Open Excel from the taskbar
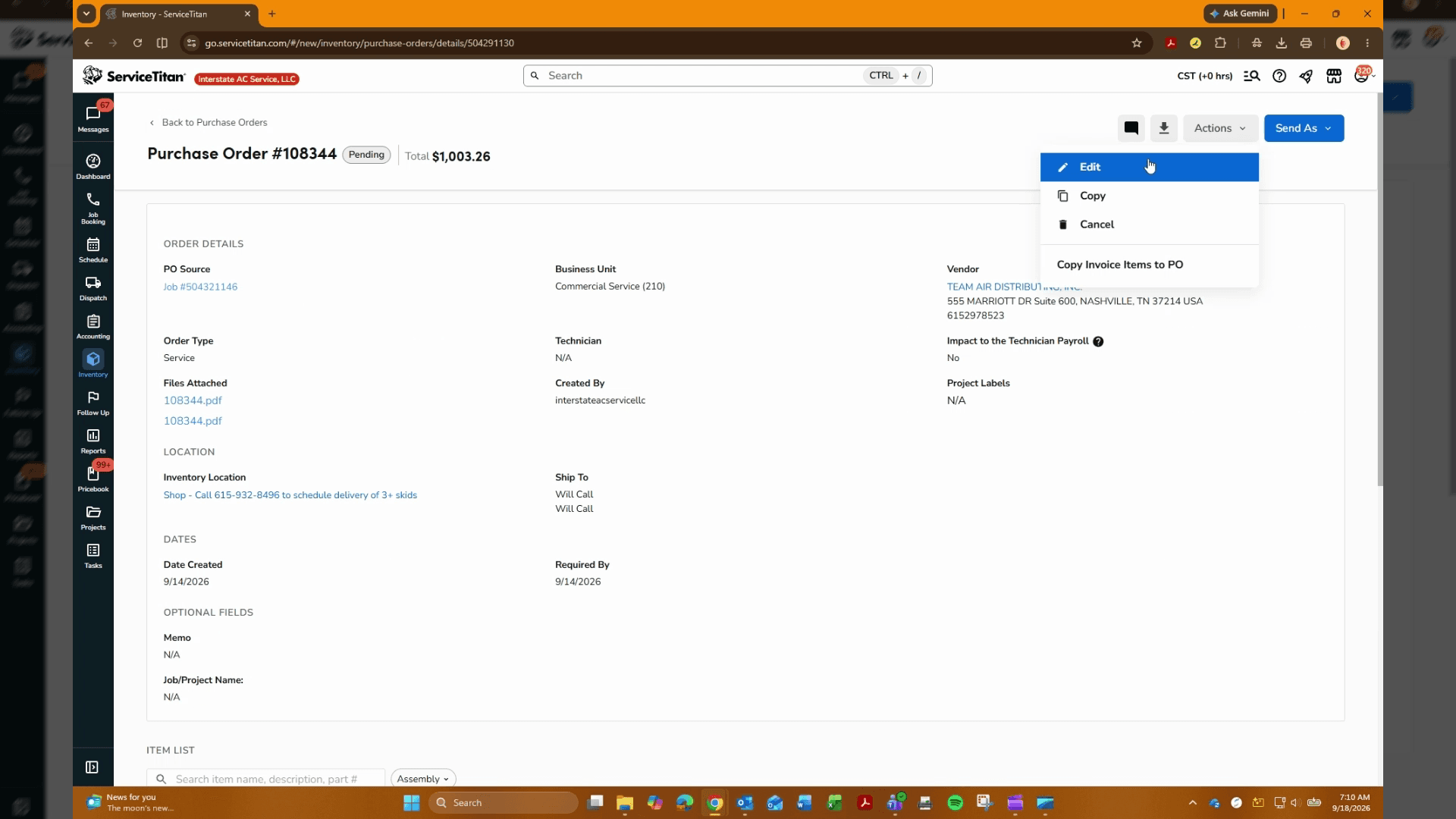Viewport: 1456px width, 819px height. point(834,802)
